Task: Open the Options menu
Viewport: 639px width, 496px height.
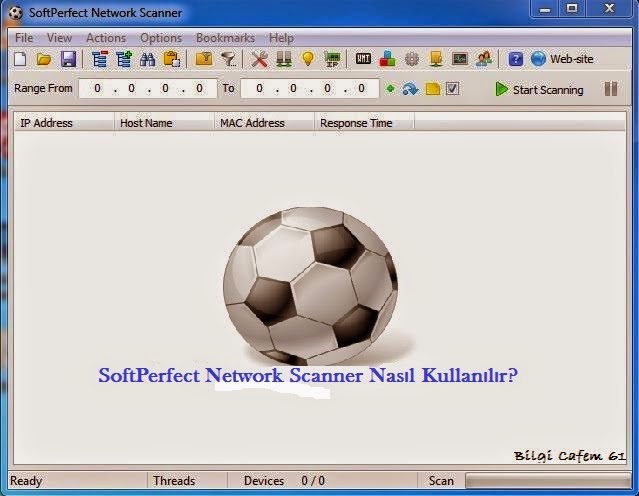Action: tap(161, 38)
